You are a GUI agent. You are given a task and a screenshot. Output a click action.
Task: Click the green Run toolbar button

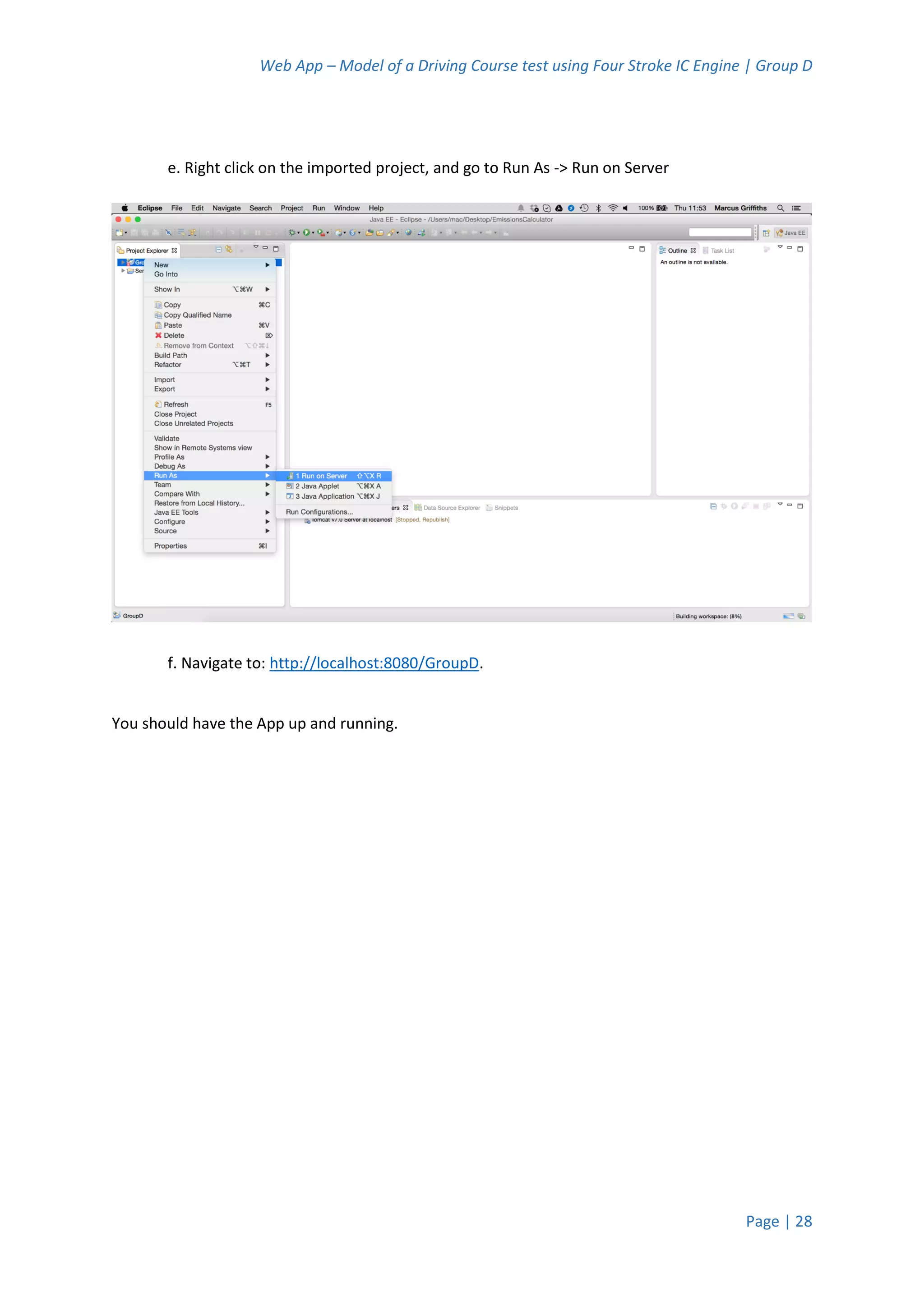click(x=307, y=232)
